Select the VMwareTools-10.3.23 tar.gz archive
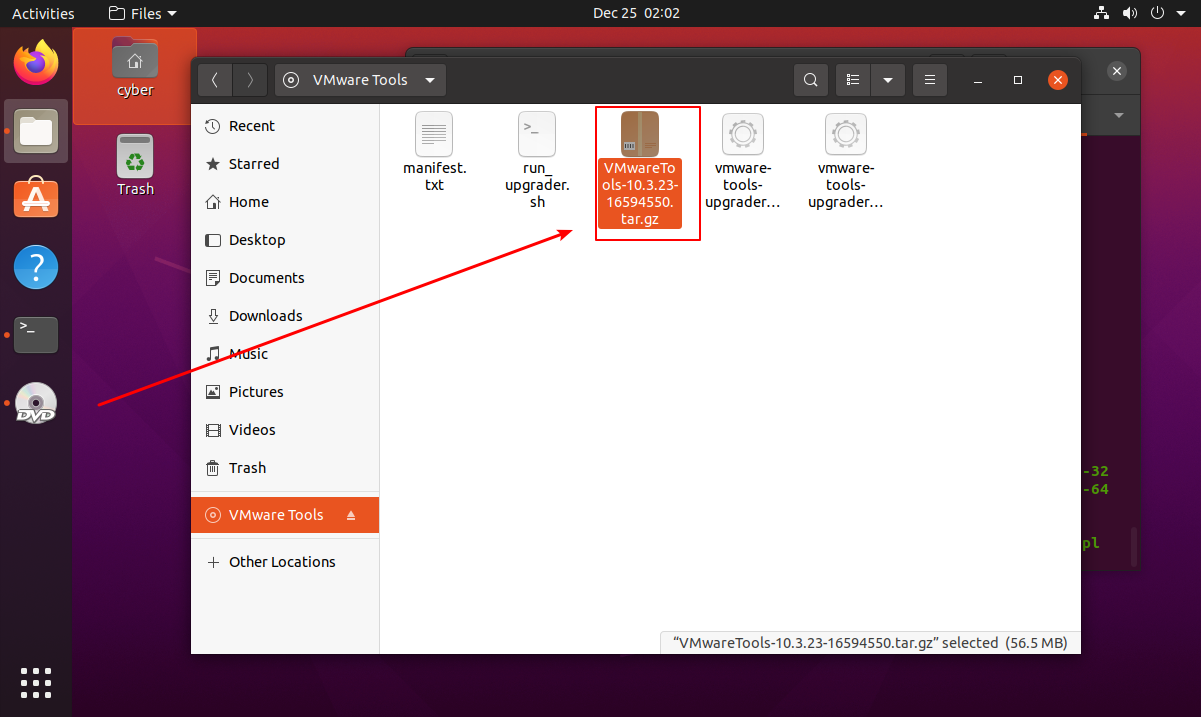The image size is (1201, 717). [640, 169]
